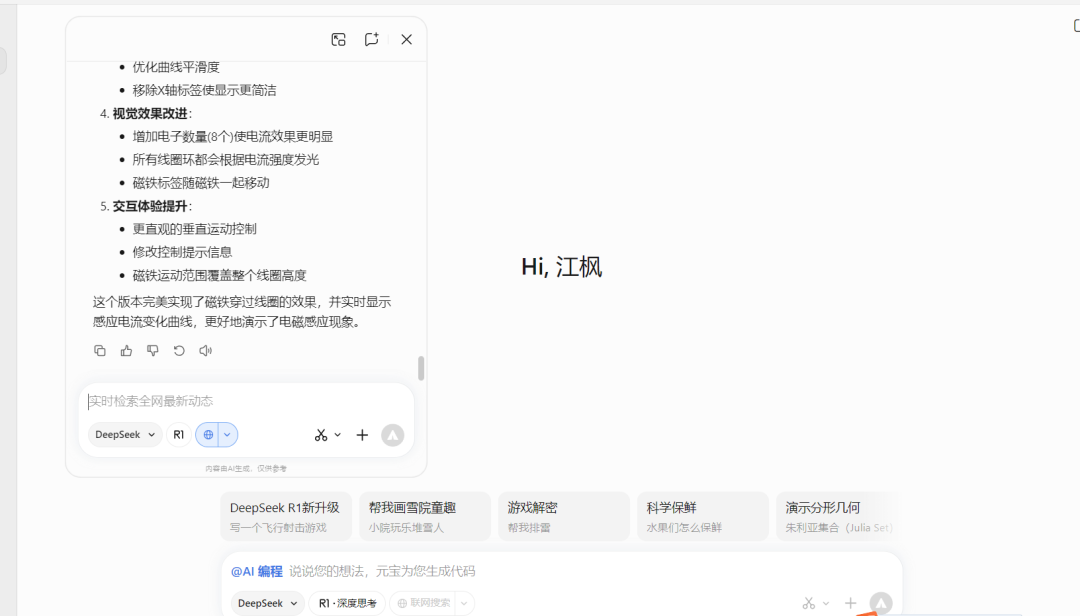
Task: Like the response with thumbs up
Action: pos(126,350)
